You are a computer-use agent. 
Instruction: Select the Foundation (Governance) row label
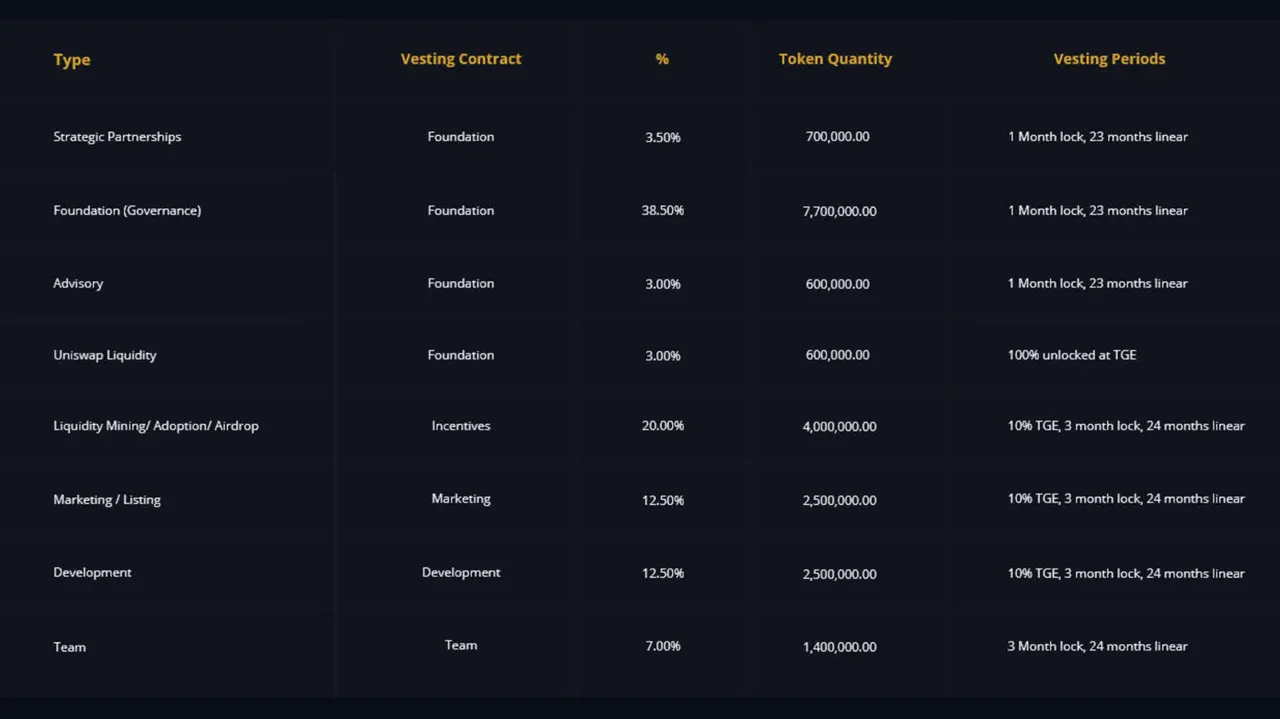(x=127, y=211)
